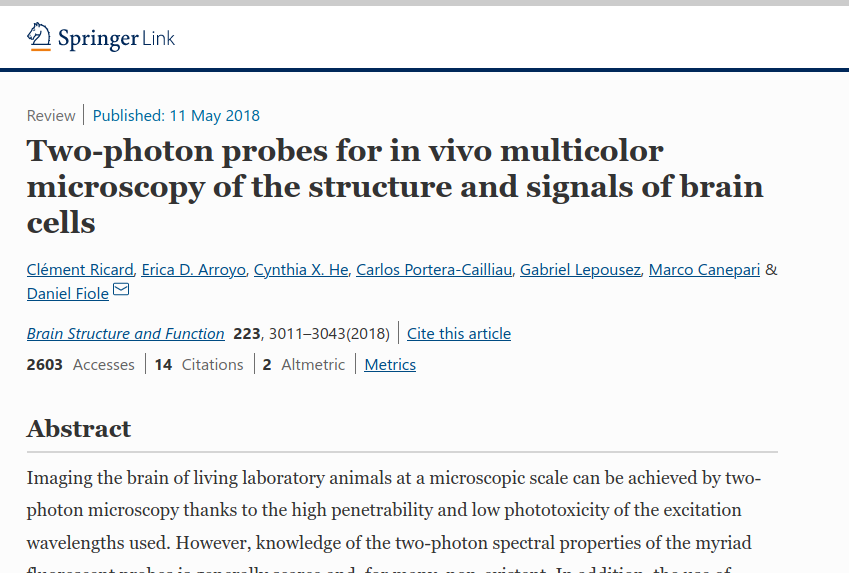This screenshot has height=573, width=849.
Task: Click the 14 Citations count
Action: point(199,364)
